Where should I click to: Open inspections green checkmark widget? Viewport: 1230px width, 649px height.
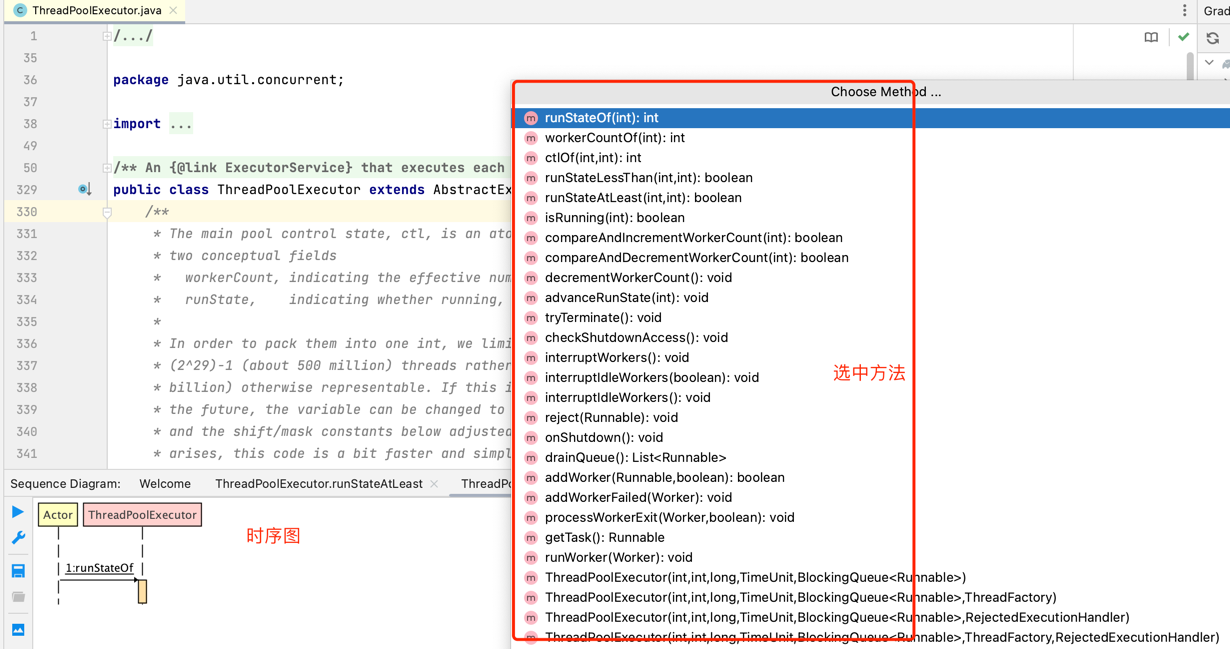tap(1183, 37)
